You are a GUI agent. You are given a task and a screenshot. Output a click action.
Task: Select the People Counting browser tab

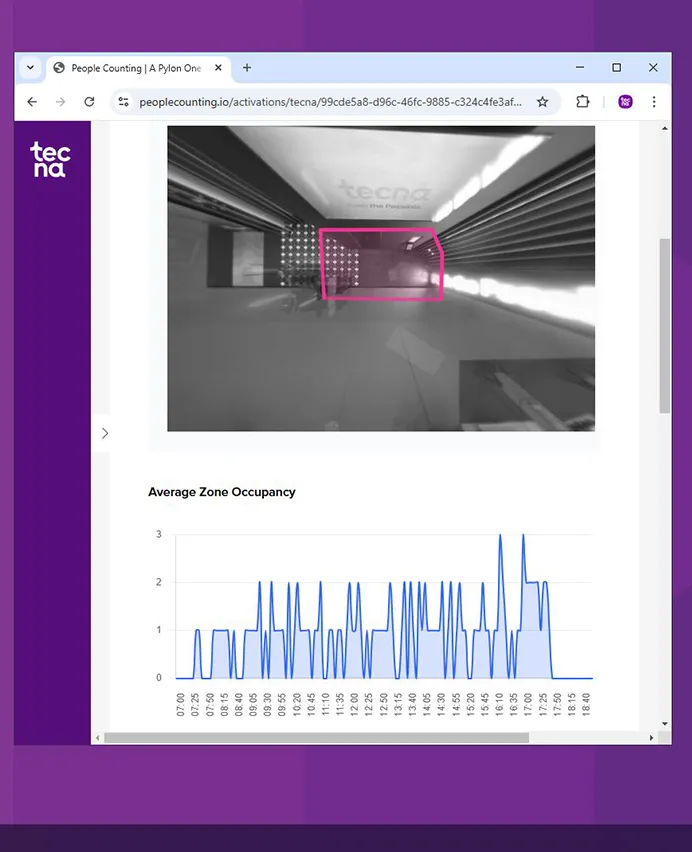click(x=138, y=68)
